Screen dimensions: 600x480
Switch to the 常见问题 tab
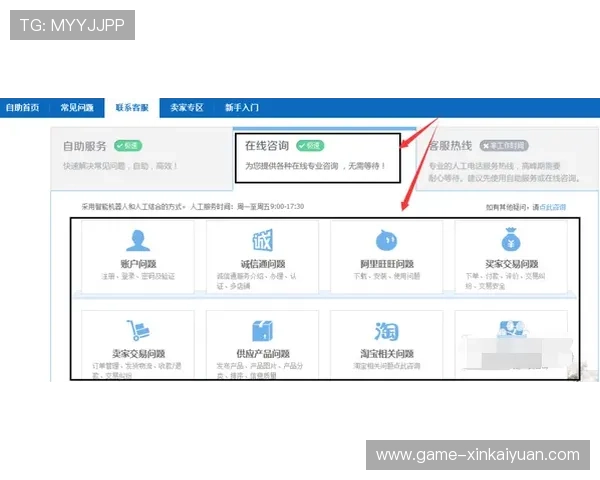(77, 107)
